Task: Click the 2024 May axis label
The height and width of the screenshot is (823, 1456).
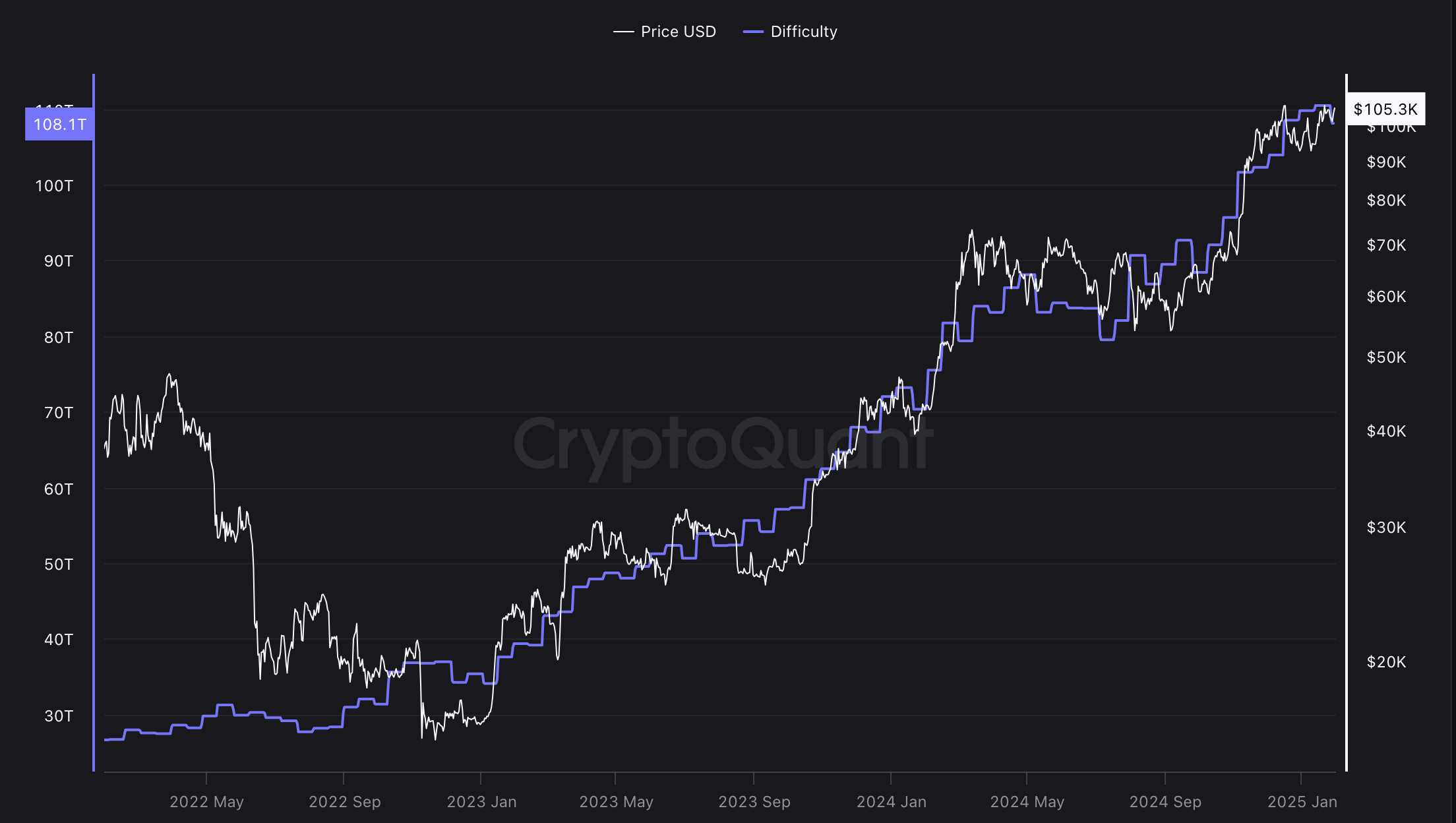Action: (x=1027, y=802)
